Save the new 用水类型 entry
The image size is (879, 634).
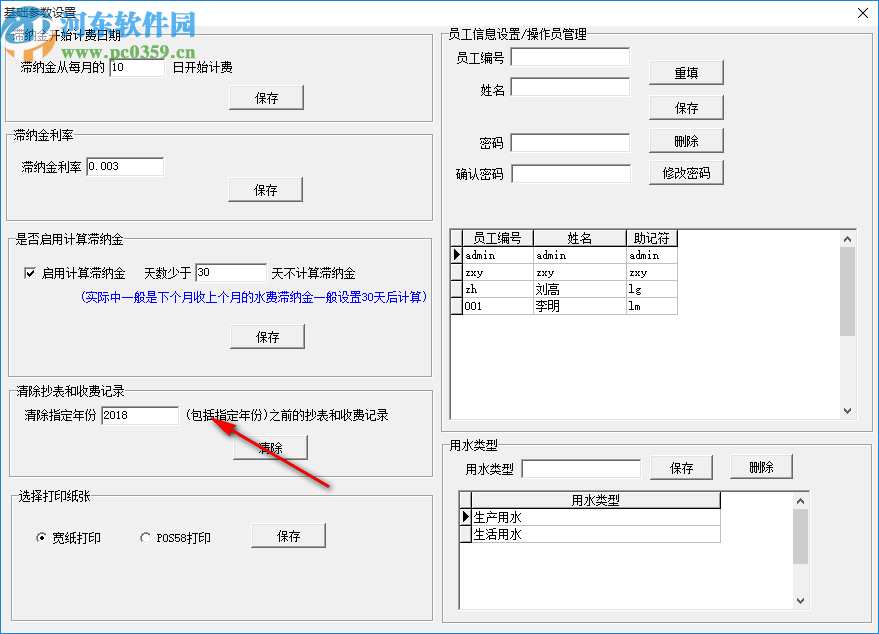tap(681, 467)
